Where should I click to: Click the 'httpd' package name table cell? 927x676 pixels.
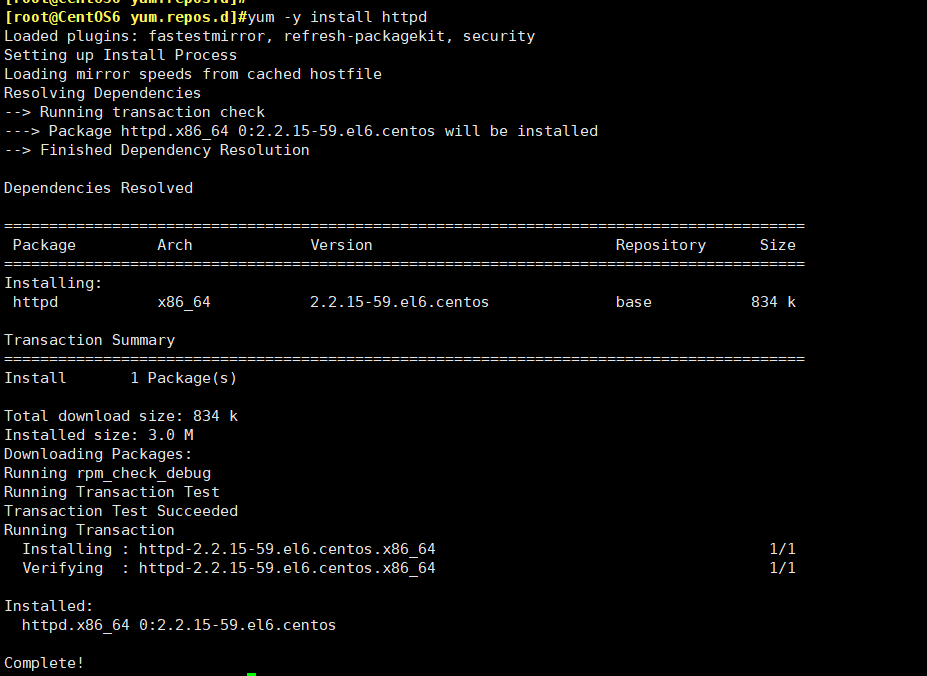pos(35,302)
